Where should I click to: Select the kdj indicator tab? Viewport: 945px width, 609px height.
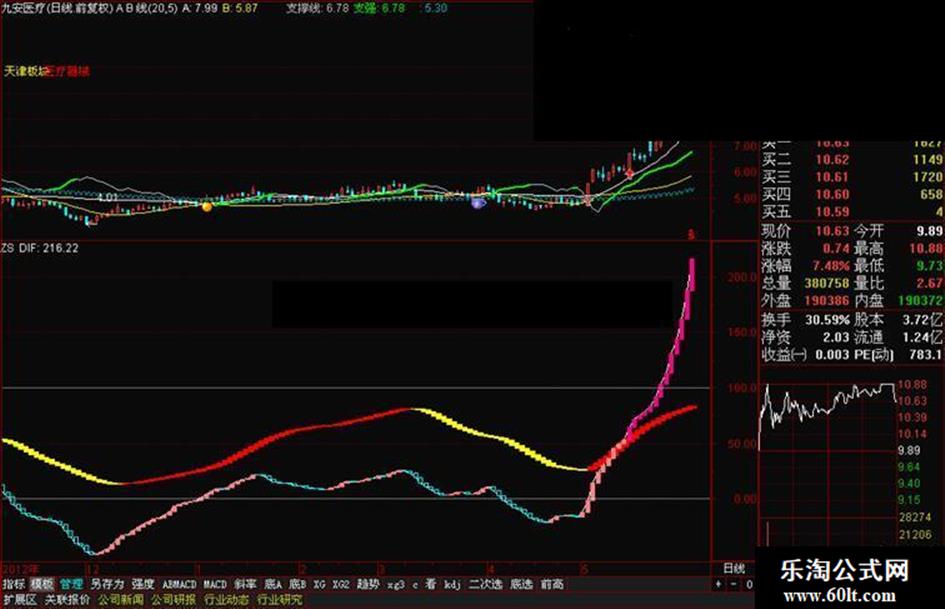point(453,584)
